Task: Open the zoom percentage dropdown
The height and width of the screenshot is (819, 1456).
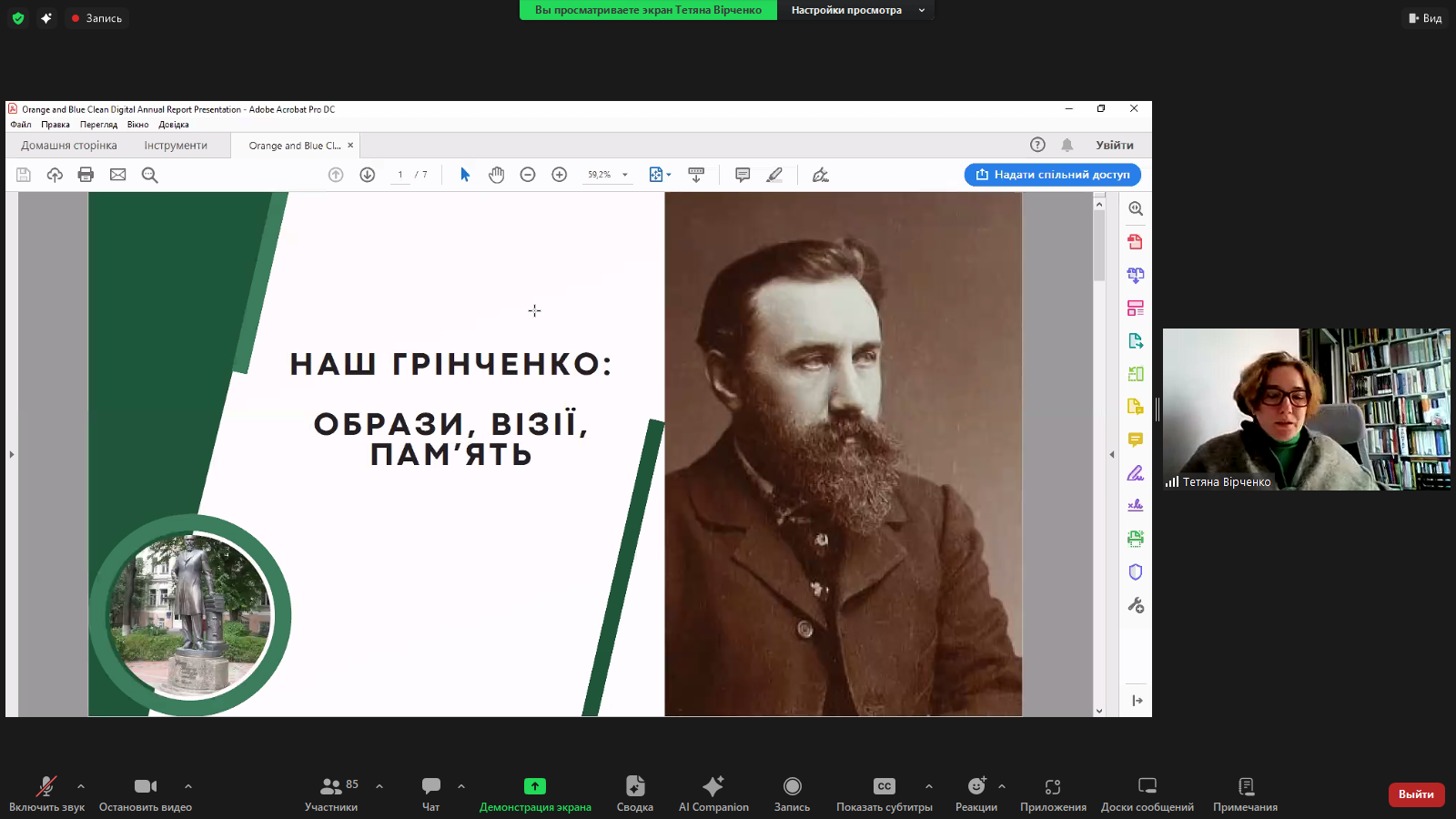Action: point(625,175)
